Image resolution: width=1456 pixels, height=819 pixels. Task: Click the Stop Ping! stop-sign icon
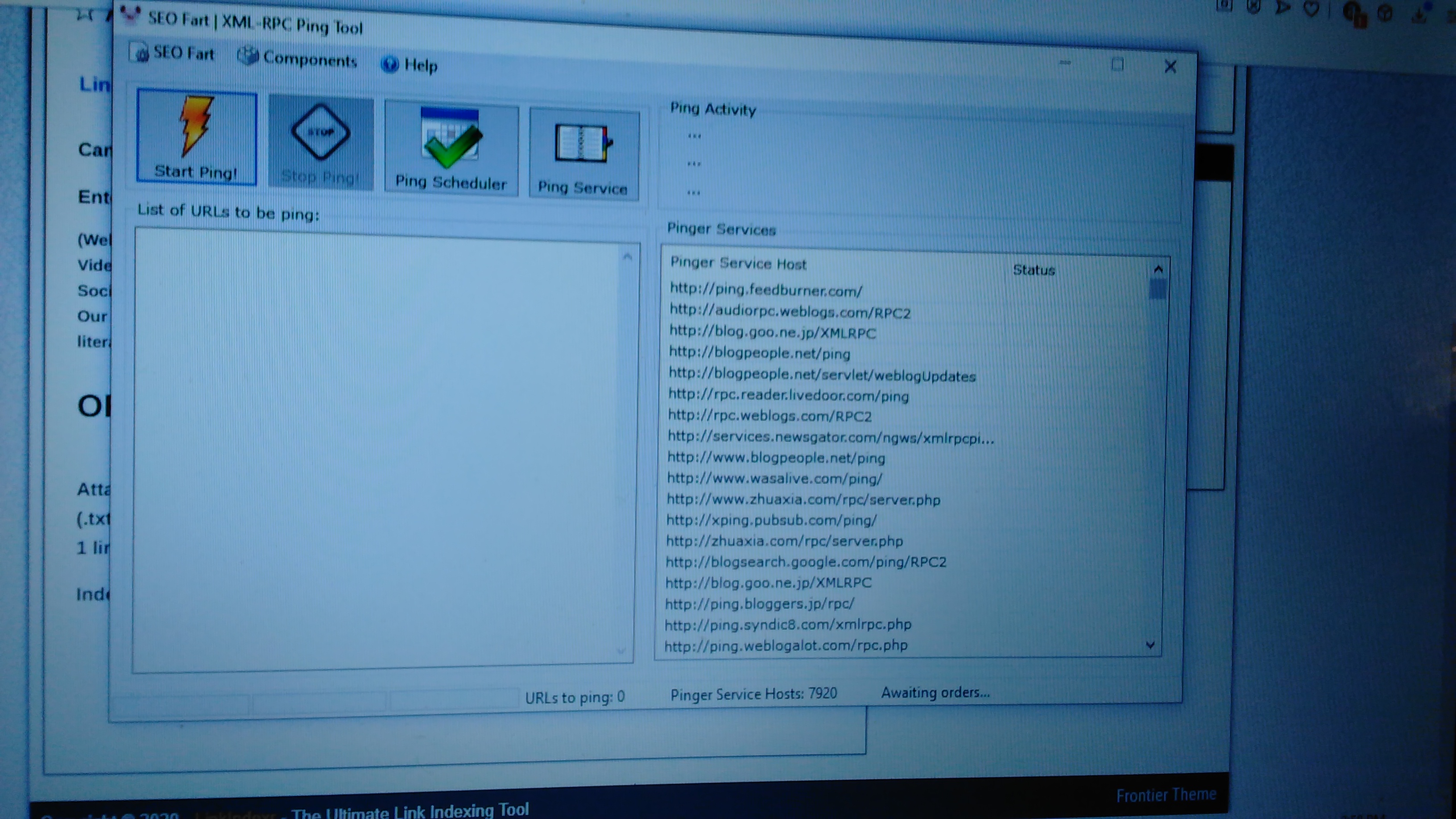pos(320,132)
